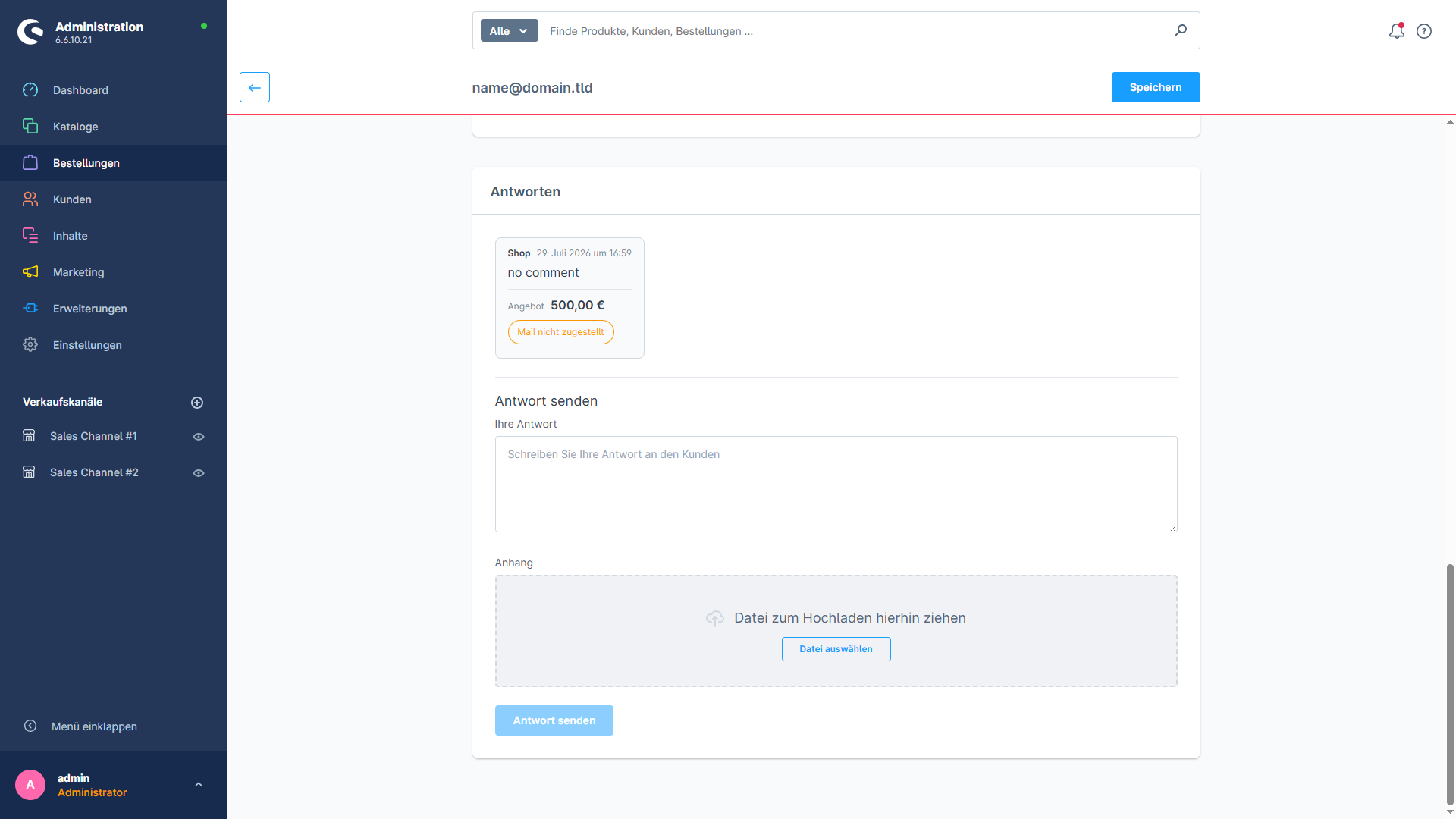Click the search magnifier icon
The image size is (1456, 819).
point(1181,30)
